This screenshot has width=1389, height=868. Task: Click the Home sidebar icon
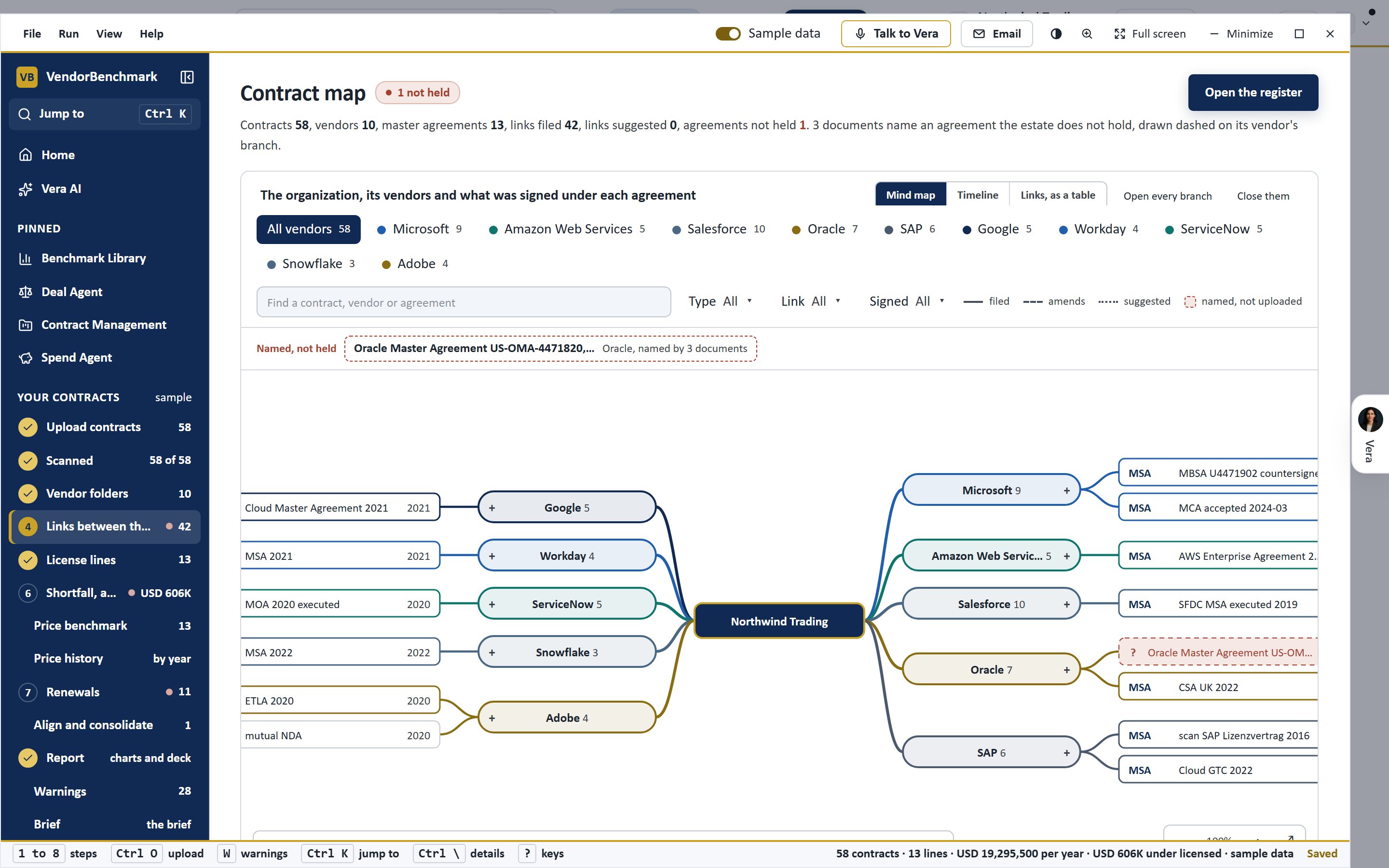click(x=25, y=155)
